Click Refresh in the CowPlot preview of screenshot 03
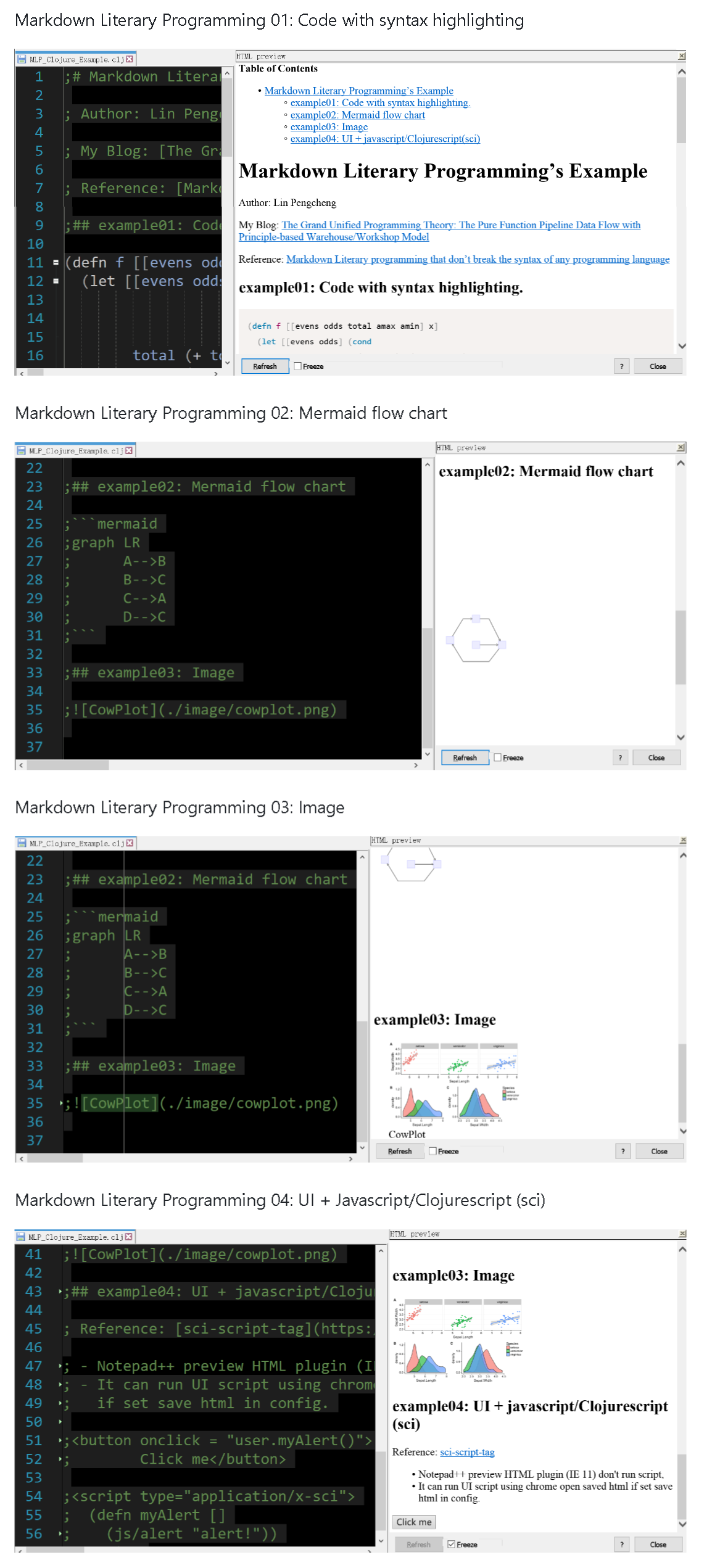712x1568 pixels. [400, 1151]
